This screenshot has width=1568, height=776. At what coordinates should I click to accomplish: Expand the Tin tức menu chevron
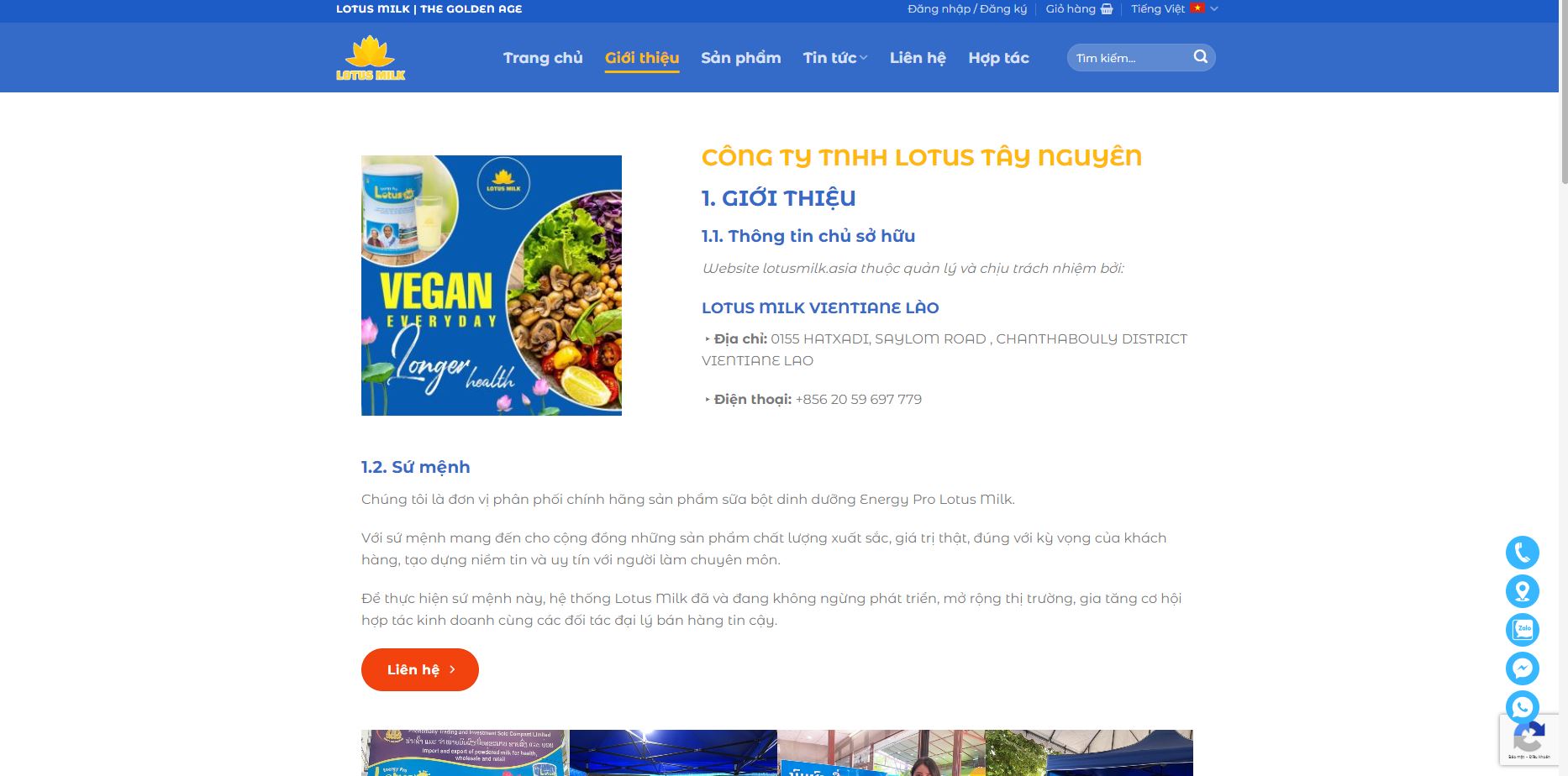[x=863, y=58]
